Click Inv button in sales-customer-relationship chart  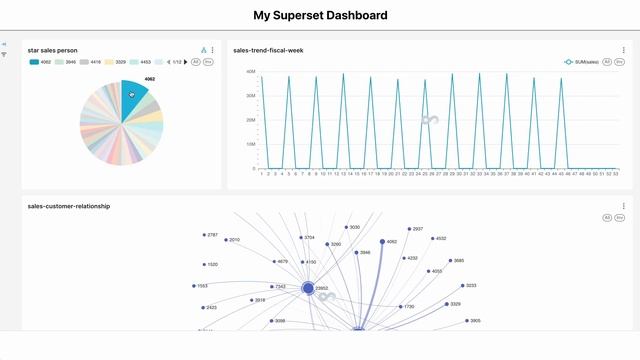[x=620, y=218]
